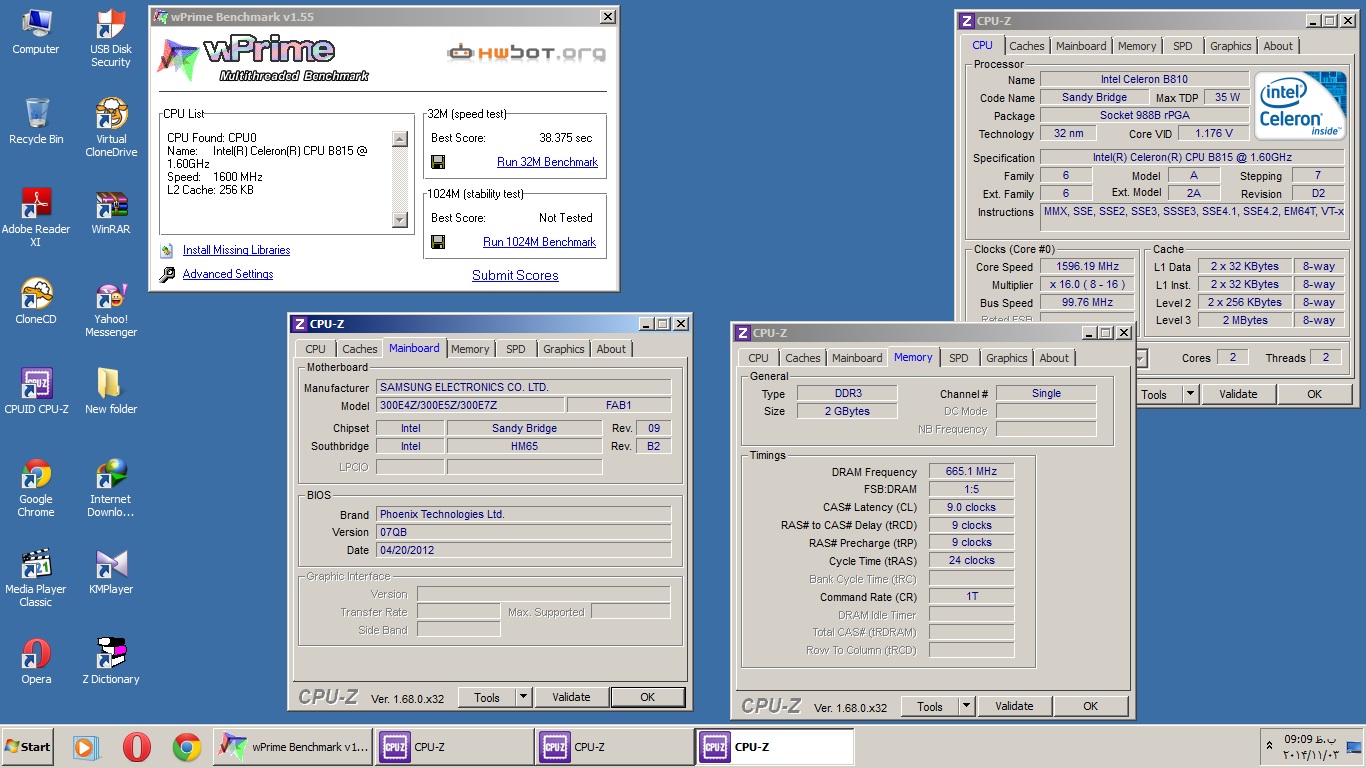Open Opera from taskbar quick launch
This screenshot has width=1366, height=768.
[137, 747]
